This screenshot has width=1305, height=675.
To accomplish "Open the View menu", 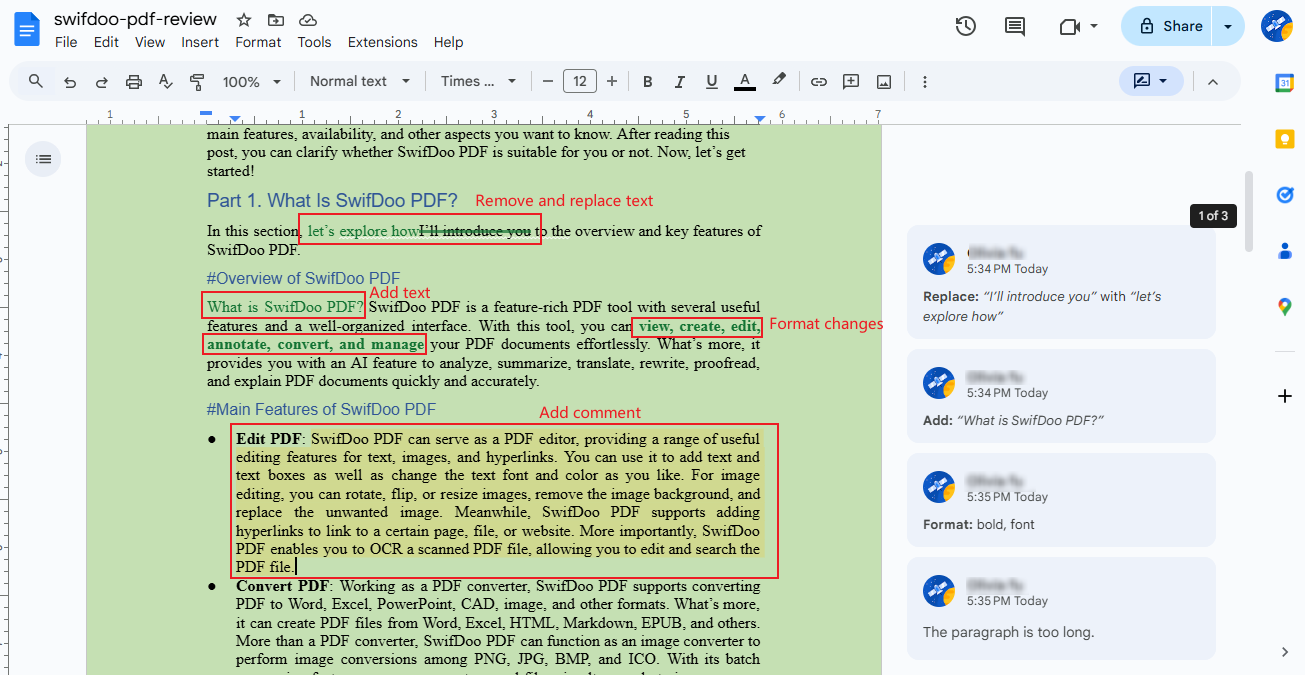I will pyautogui.click(x=150, y=42).
